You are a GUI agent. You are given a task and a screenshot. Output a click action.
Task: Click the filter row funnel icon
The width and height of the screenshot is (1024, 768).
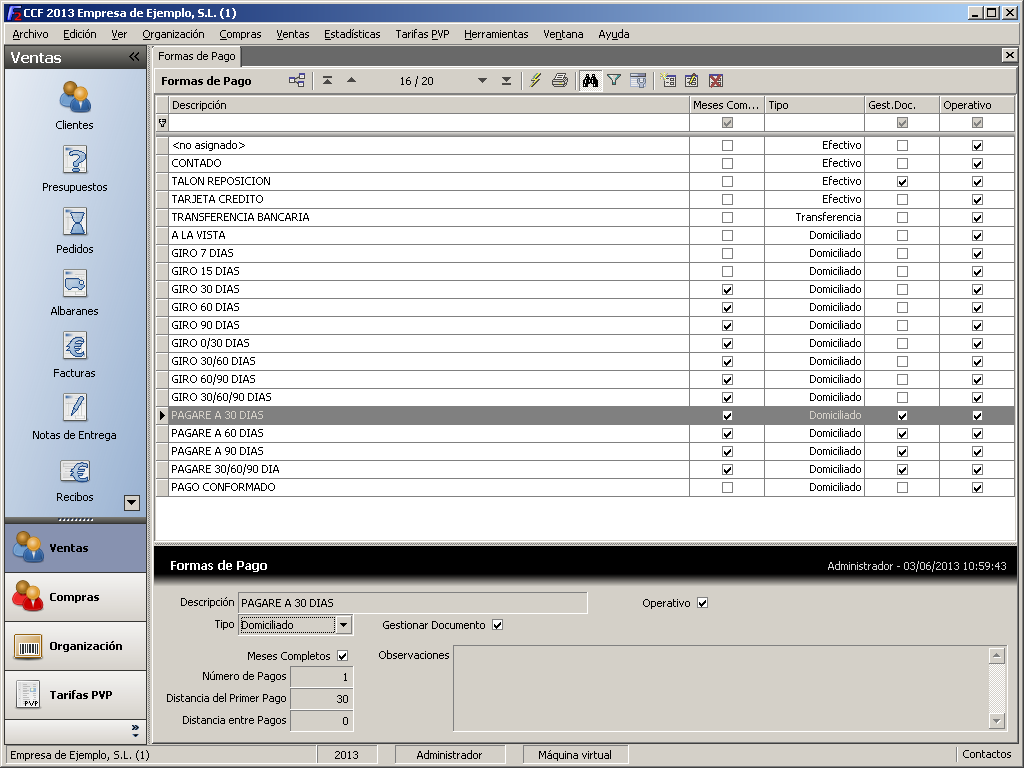pyautogui.click(x=163, y=122)
